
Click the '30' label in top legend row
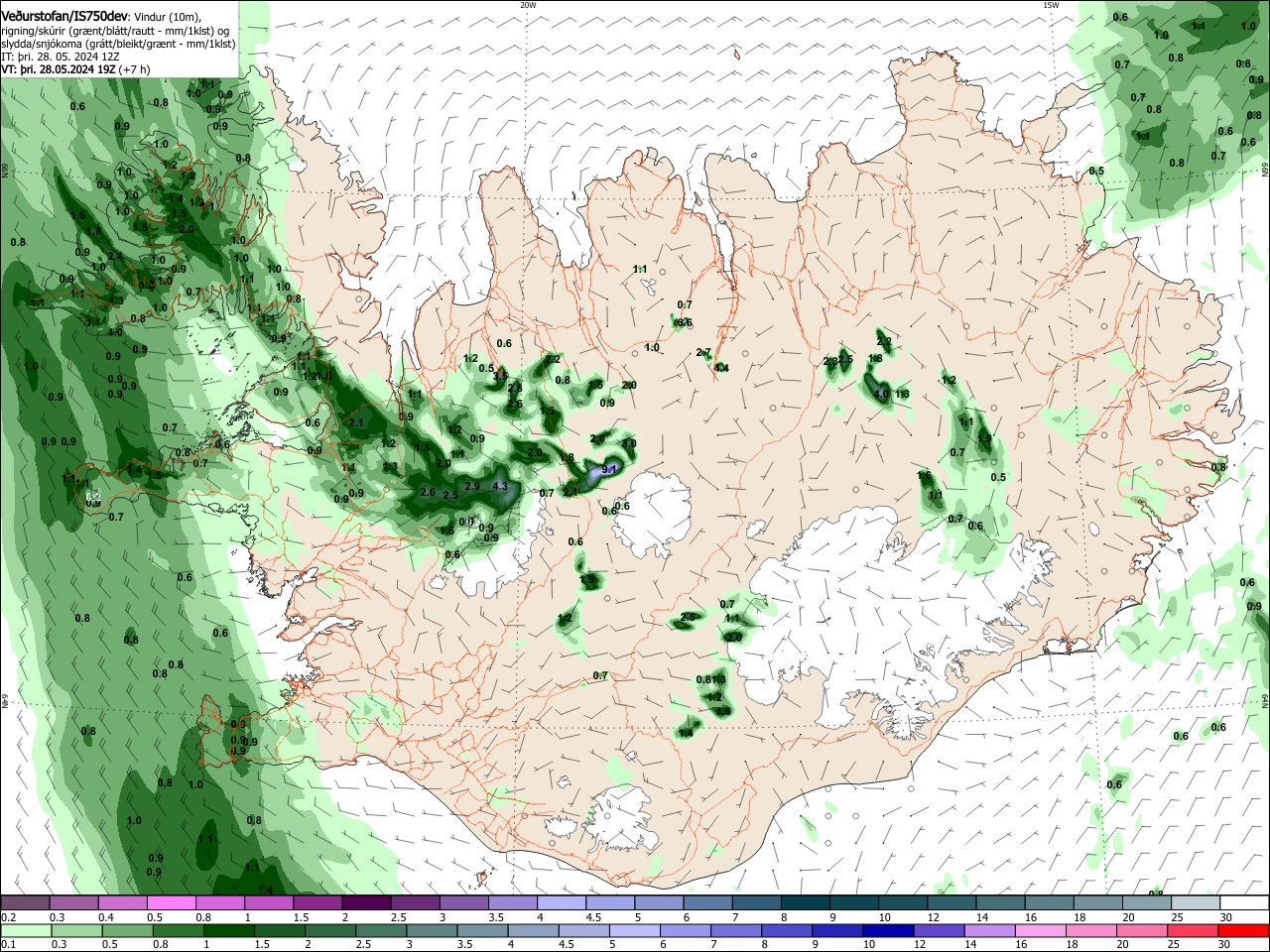[x=1225, y=917]
